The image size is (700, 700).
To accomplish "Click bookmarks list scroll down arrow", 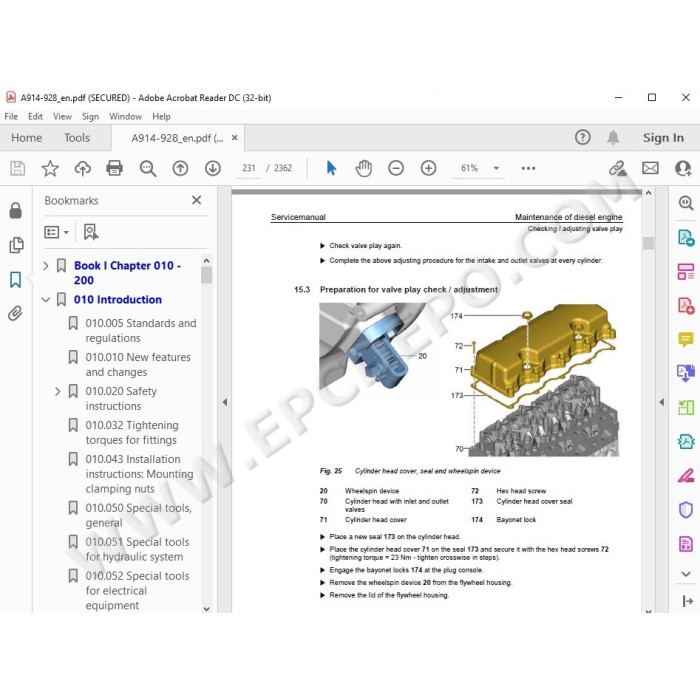I will tap(206, 608).
